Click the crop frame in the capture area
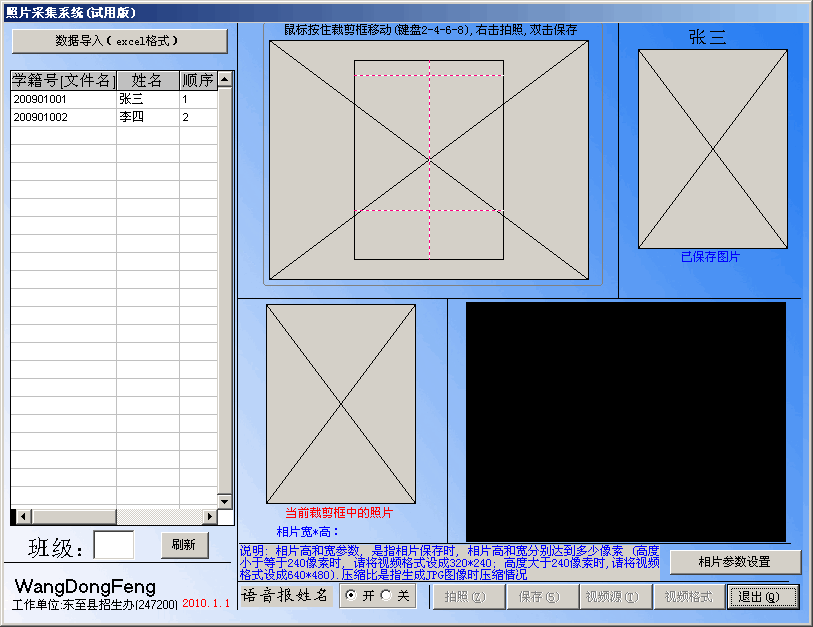This screenshot has width=813, height=627. pyautogui.click(x=430, y=160)
